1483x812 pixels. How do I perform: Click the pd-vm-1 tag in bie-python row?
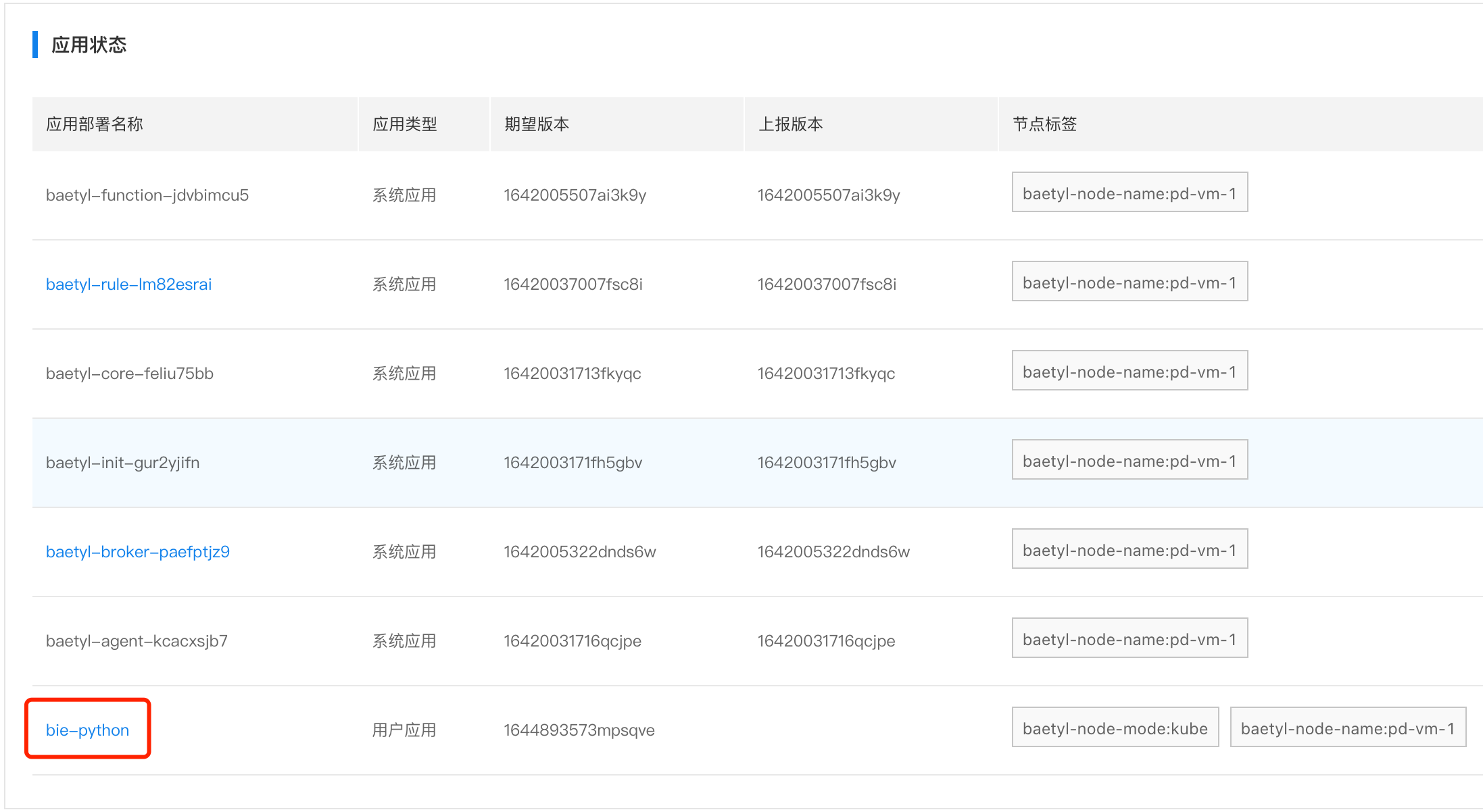point(1348,727)
